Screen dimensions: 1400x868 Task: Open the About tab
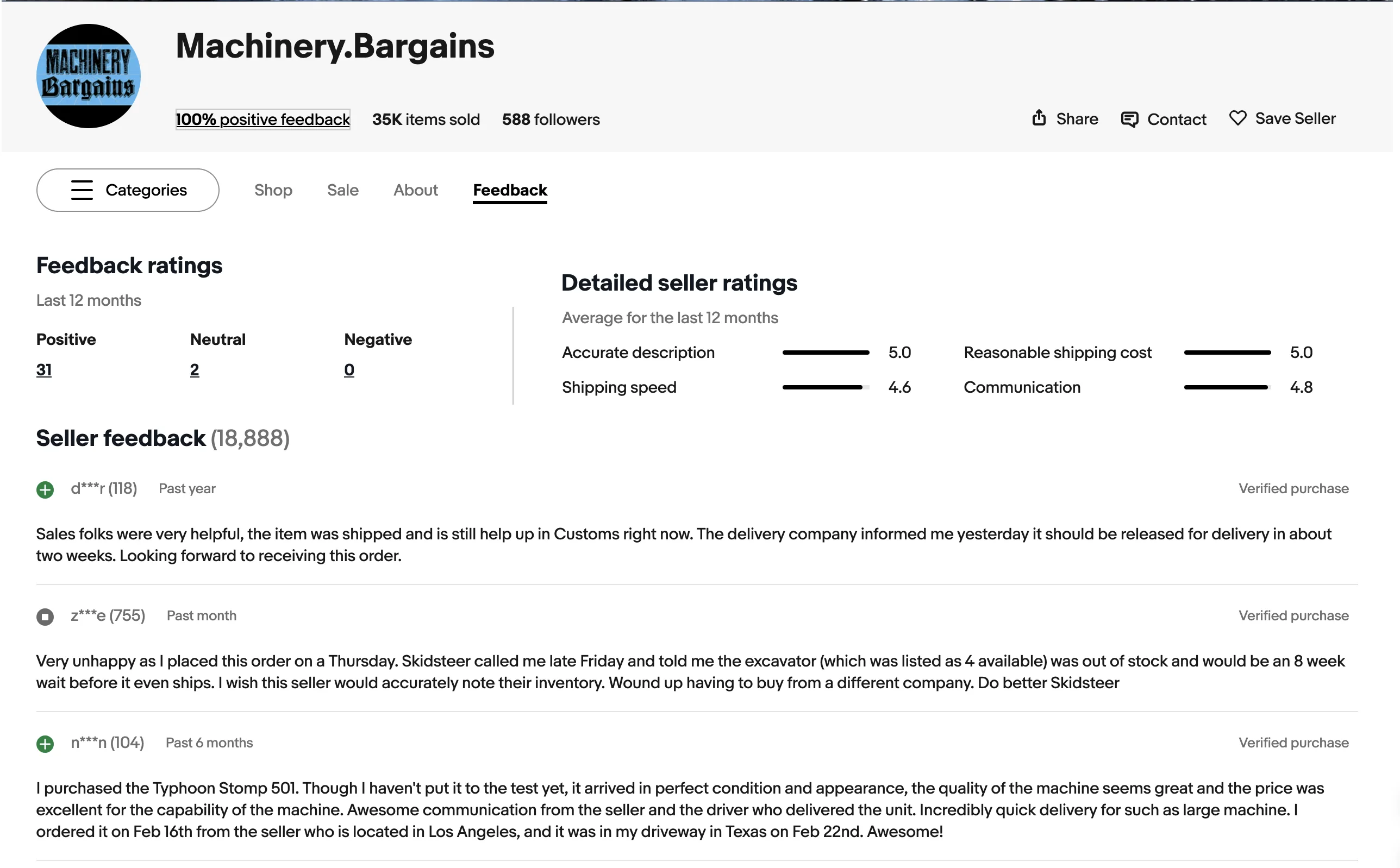click(x=415, y=190)
